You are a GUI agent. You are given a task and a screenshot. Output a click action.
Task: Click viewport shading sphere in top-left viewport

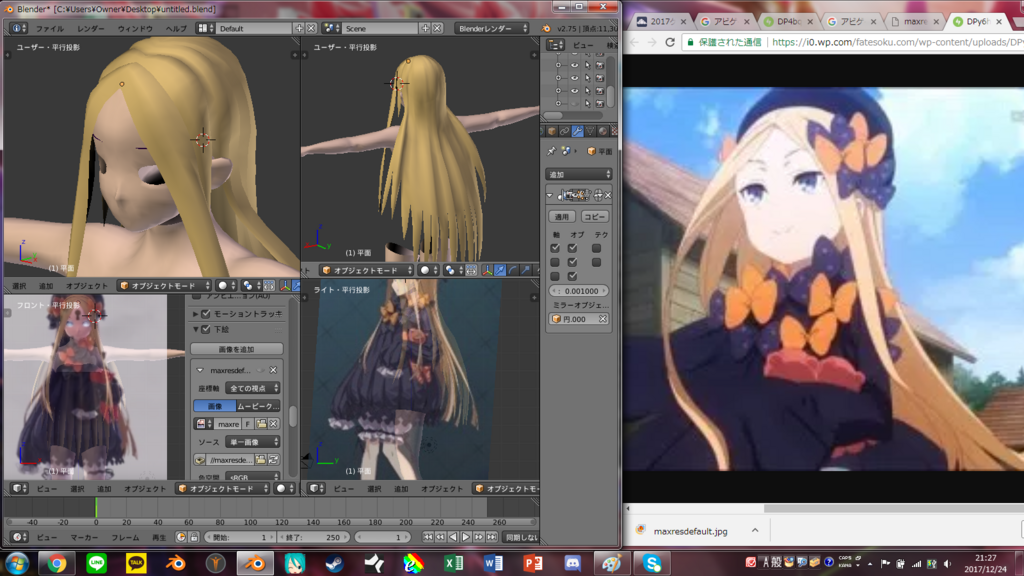point(227,285)
